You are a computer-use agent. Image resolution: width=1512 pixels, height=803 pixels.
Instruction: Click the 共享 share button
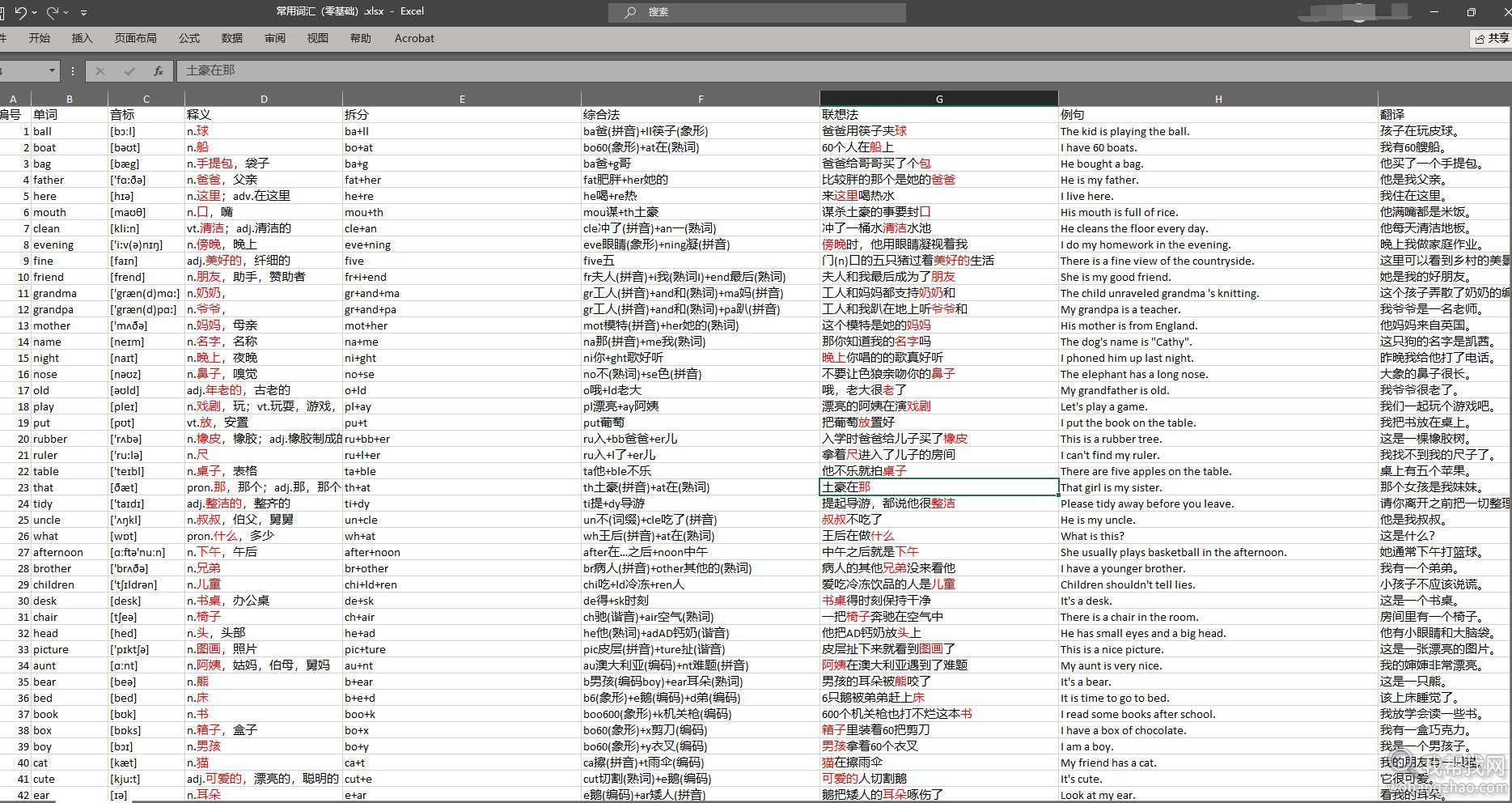[x=1492, y=38]
